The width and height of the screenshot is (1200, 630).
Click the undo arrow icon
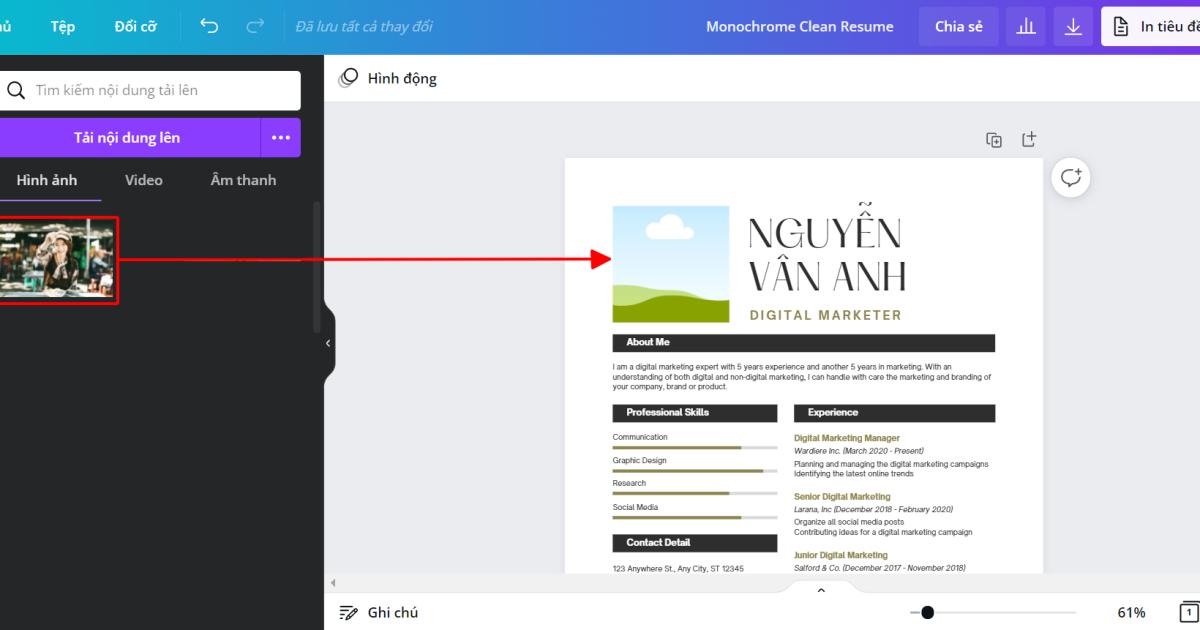[209, 26]
